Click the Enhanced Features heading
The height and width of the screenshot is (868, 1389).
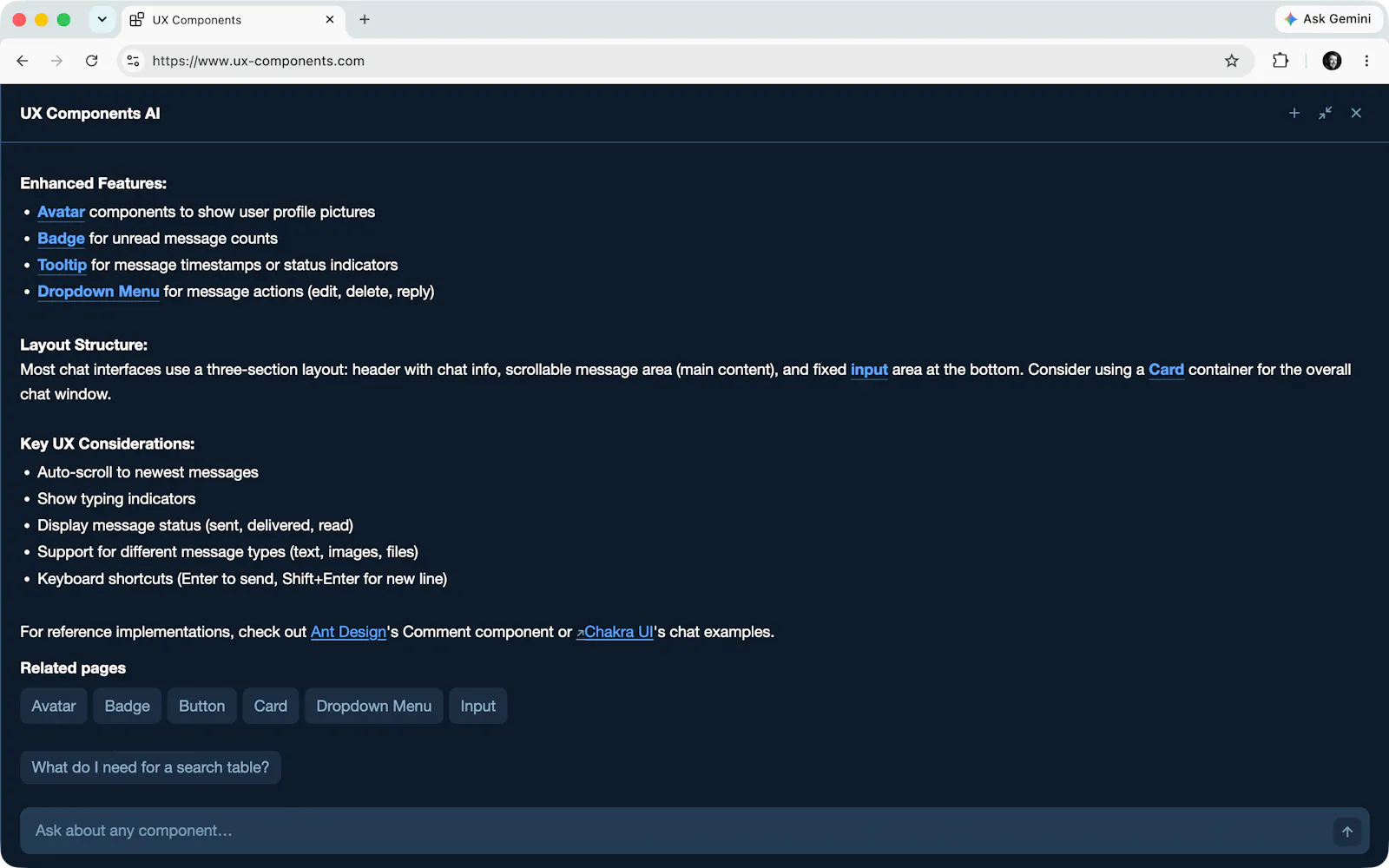pyautogui.click(x=94, y=183)
